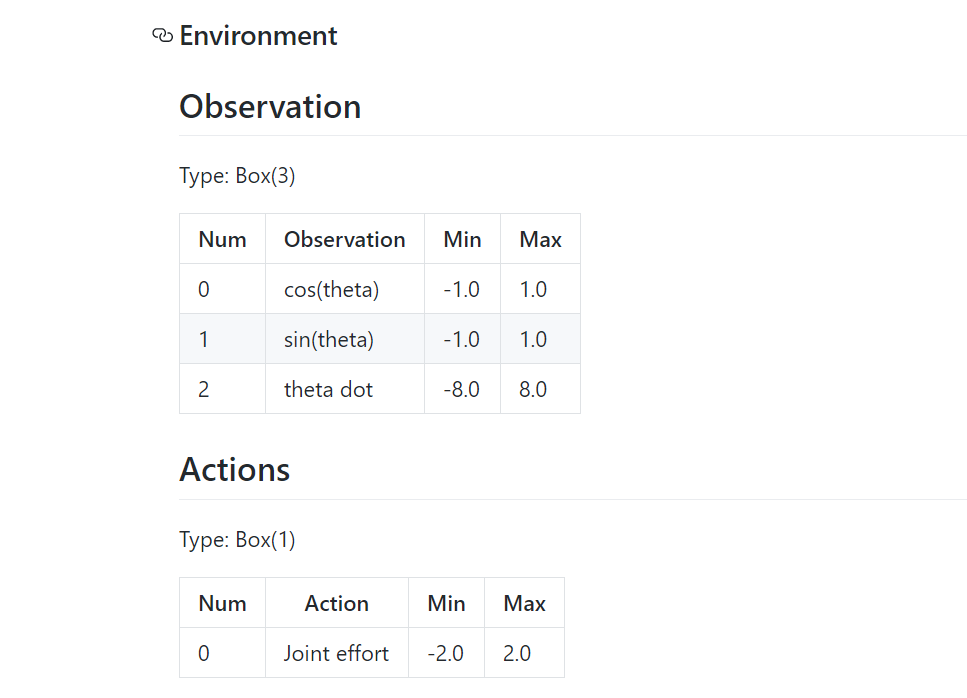Click the Environment heading
Image resolution: width=967 pixels, height=698 pixels.
pos(258,36)
